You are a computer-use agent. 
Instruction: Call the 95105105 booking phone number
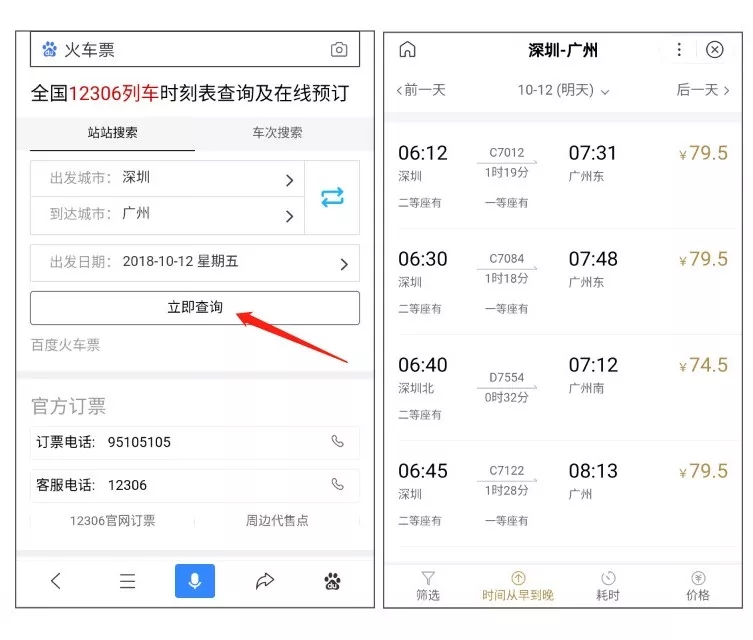tap(337, 442)
